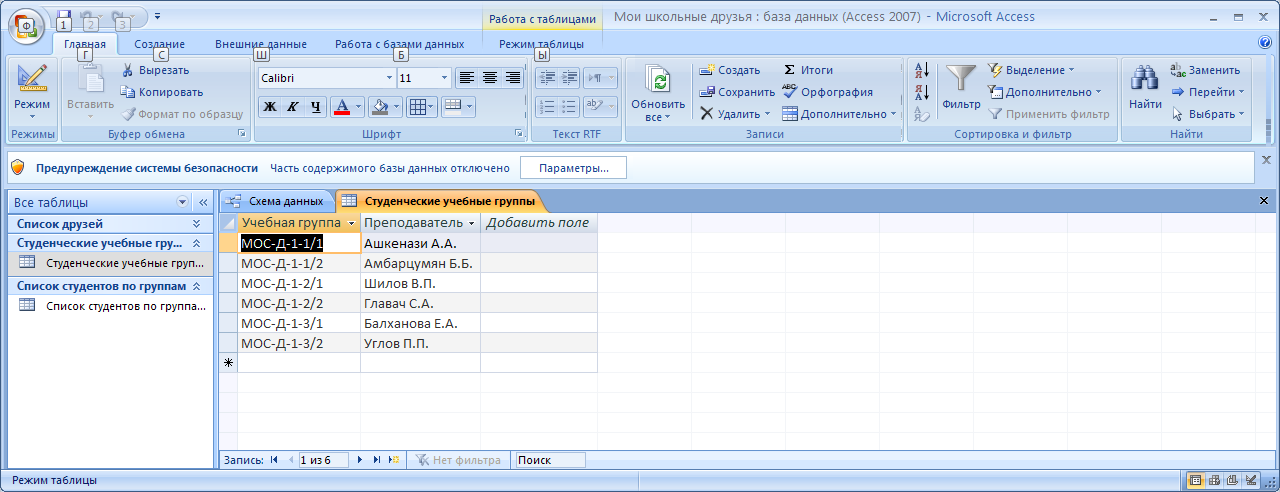Click Создать to add a new record
The width and height of the screenshot is (1280, 492).
pyautogui.click(x=730, y=70)
